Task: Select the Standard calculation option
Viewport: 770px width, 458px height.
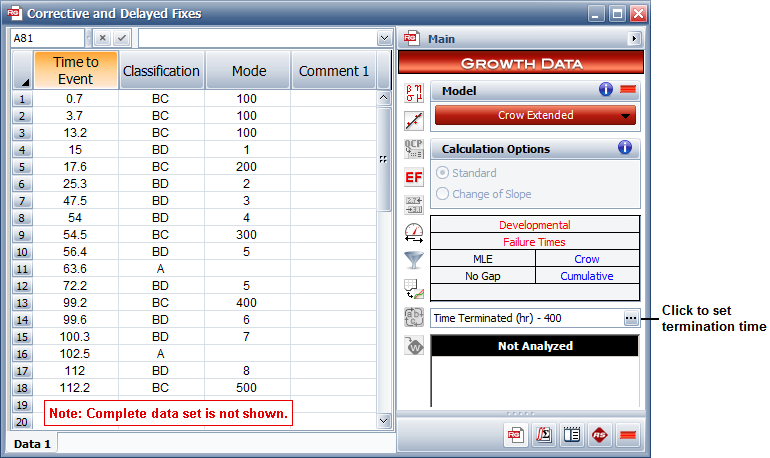Action: click(443, 173)
